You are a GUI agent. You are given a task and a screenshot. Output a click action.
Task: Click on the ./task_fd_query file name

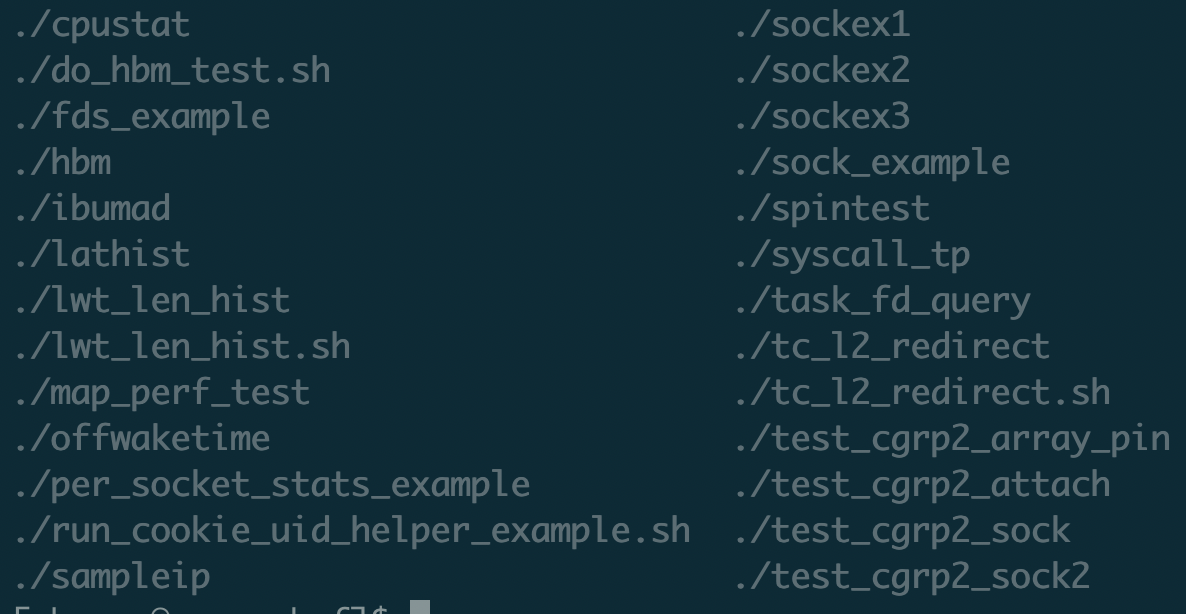882,300
